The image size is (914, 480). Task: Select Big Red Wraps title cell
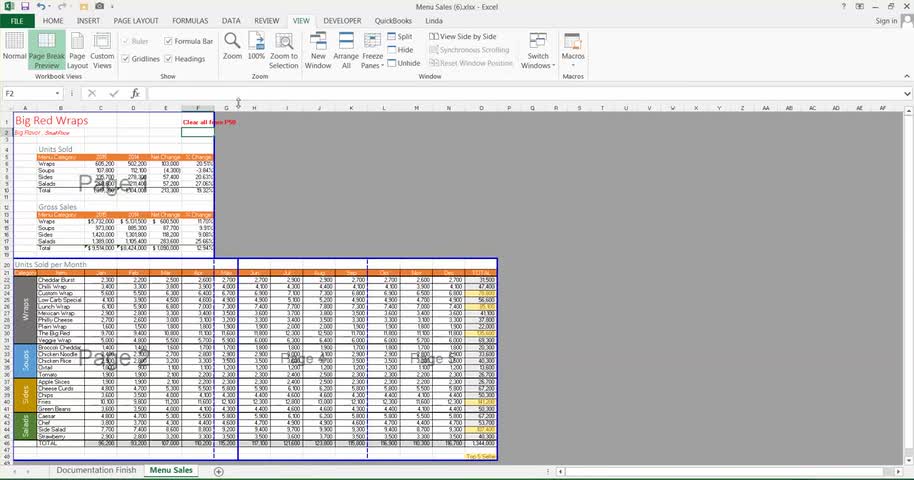click(52, 121)
